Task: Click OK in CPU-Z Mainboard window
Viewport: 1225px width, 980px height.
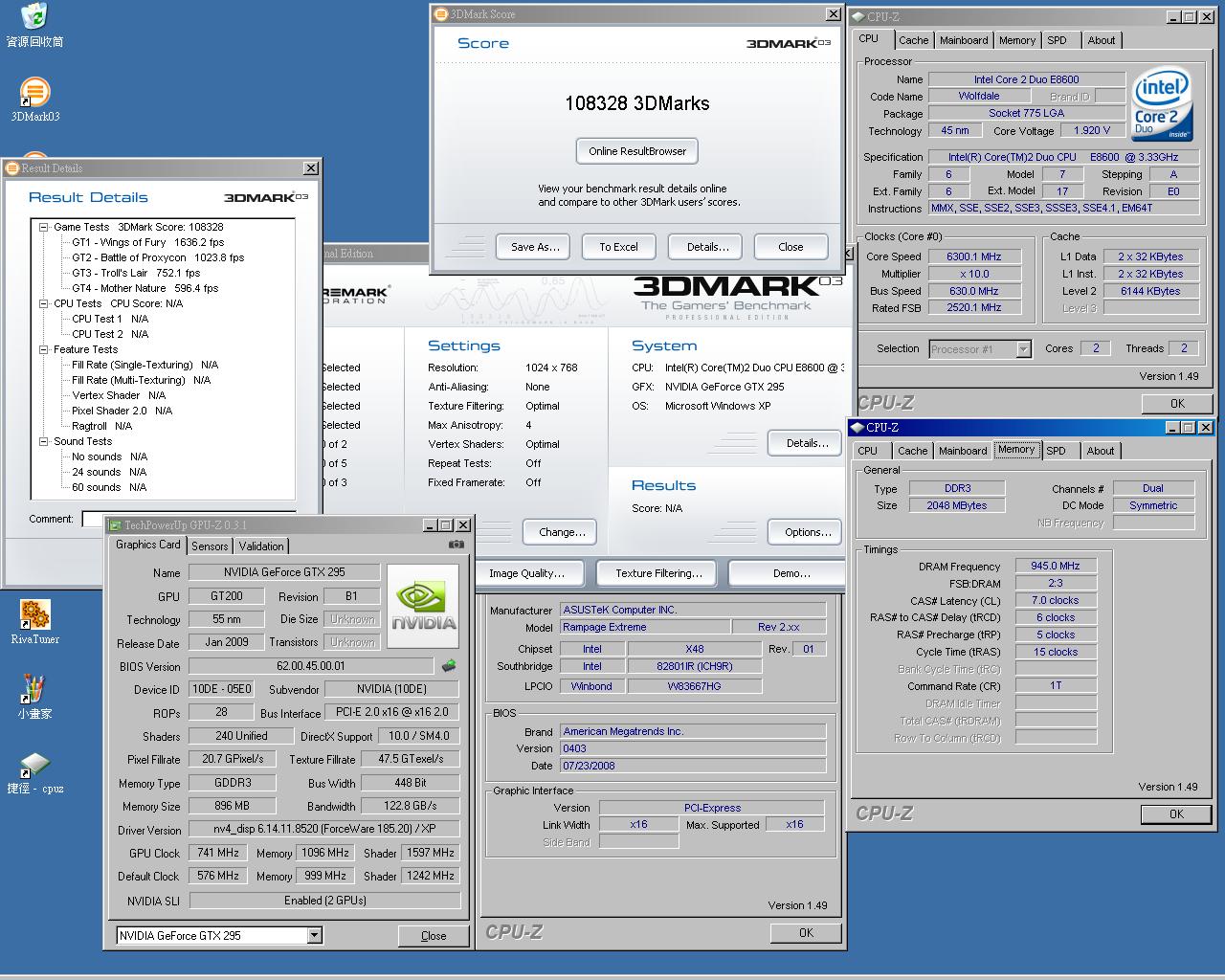Action: 806,932
